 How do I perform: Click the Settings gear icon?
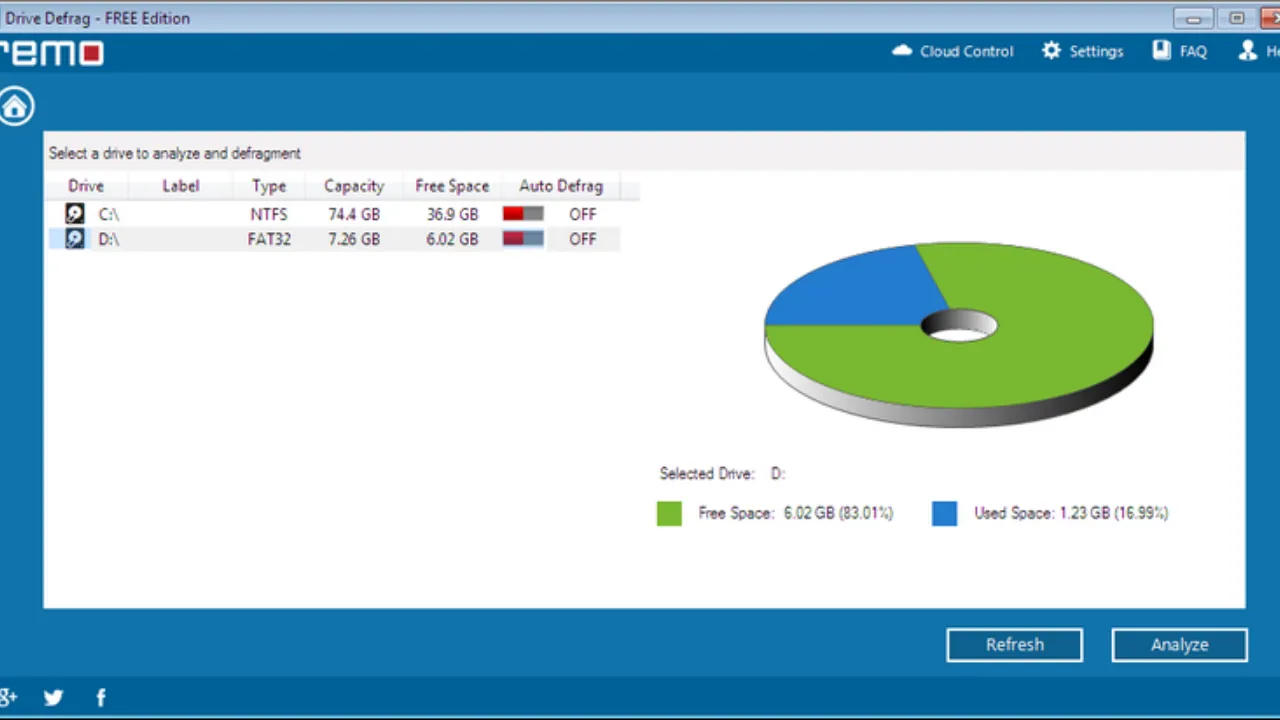(1051, 51)
